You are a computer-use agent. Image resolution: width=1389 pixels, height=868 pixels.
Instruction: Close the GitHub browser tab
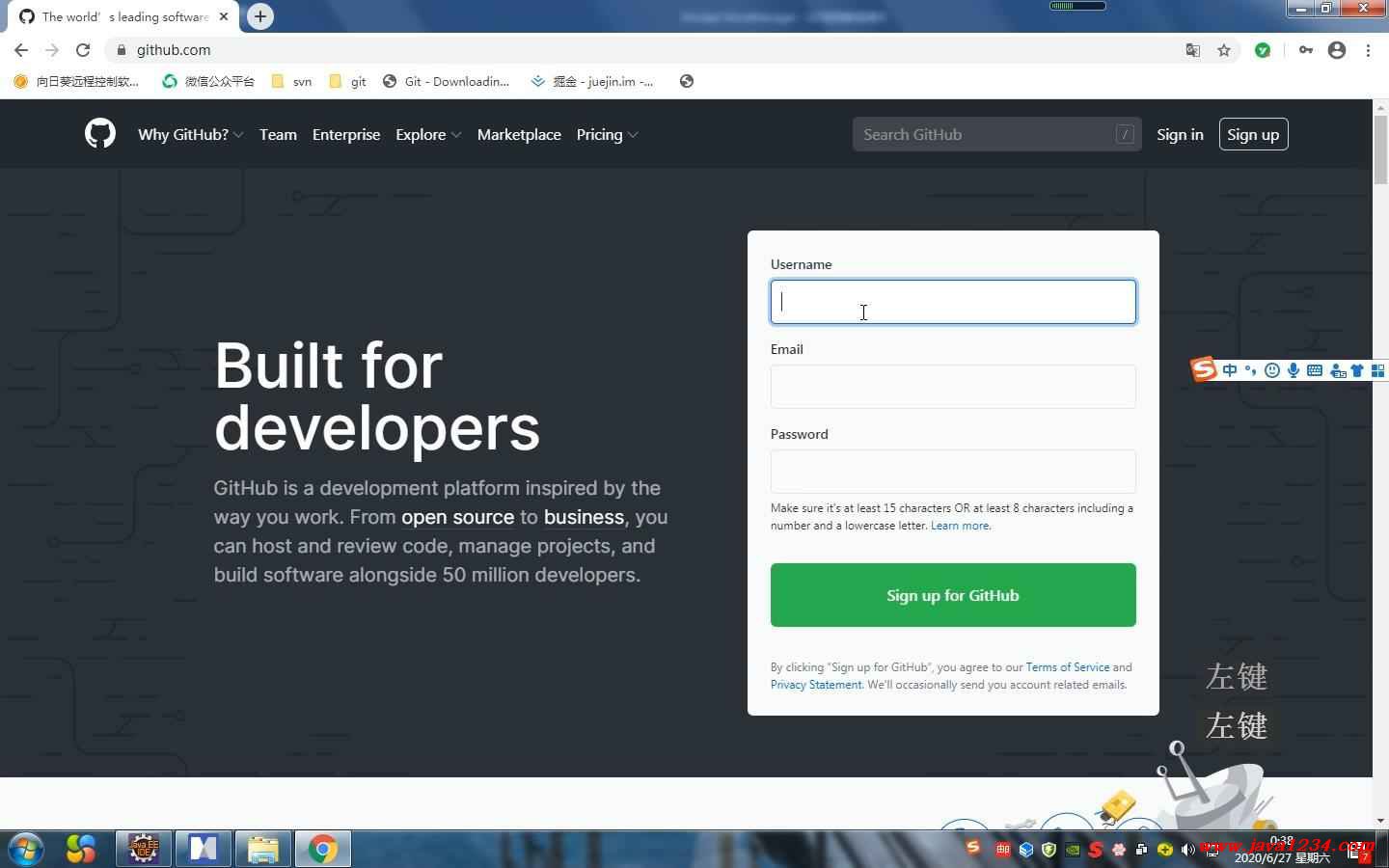(223, 16)
